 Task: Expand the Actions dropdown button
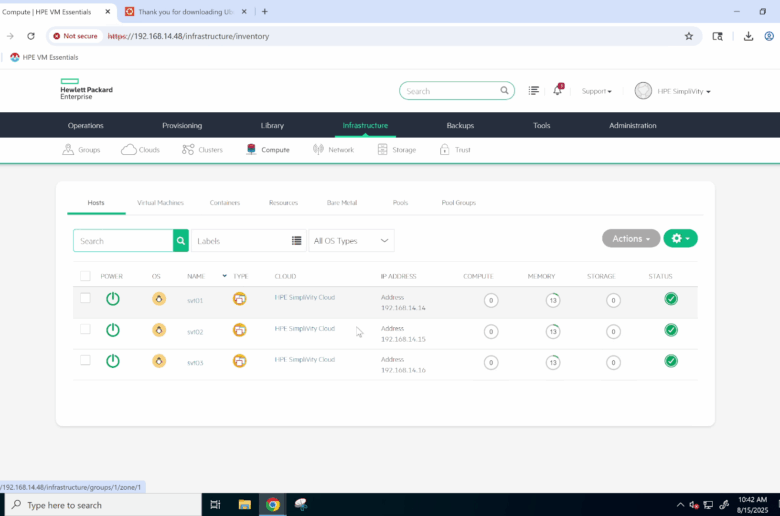[631, 239]
